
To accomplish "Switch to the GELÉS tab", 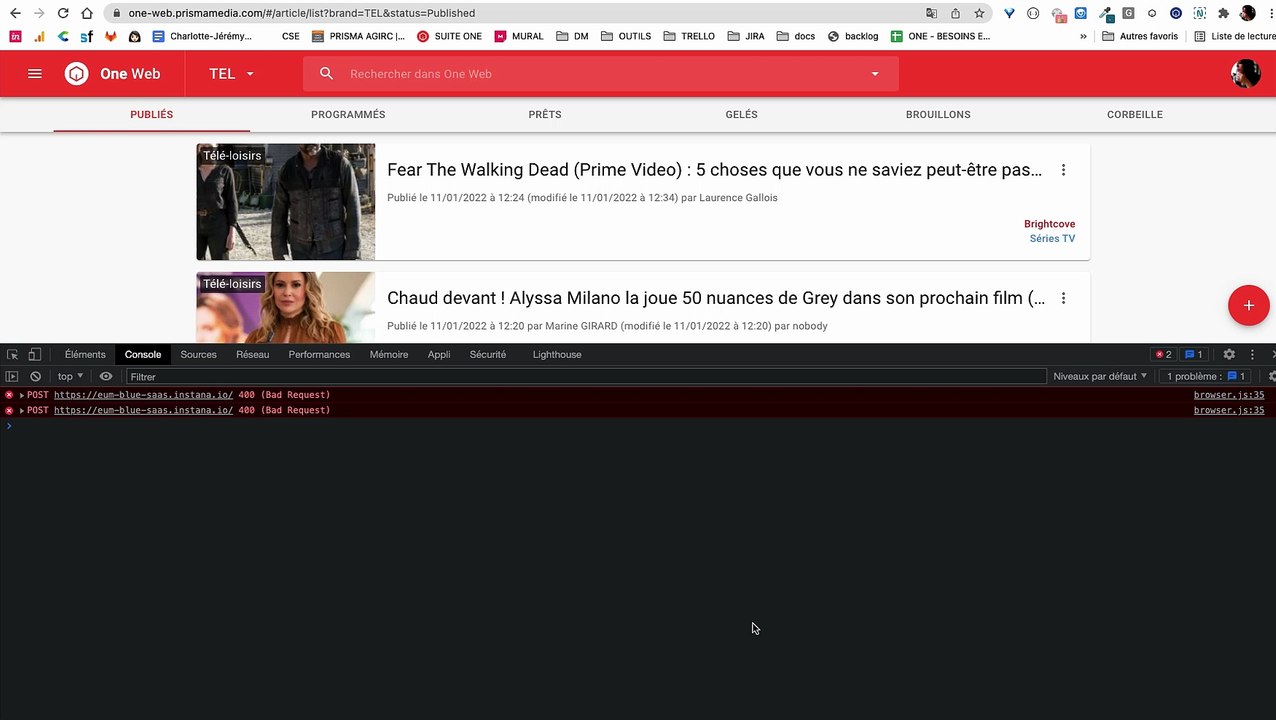I will tap(741, 115).
